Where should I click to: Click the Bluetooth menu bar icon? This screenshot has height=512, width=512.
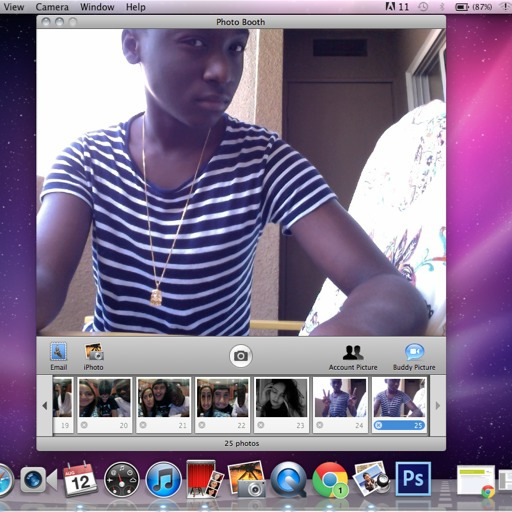click(442, 7)
